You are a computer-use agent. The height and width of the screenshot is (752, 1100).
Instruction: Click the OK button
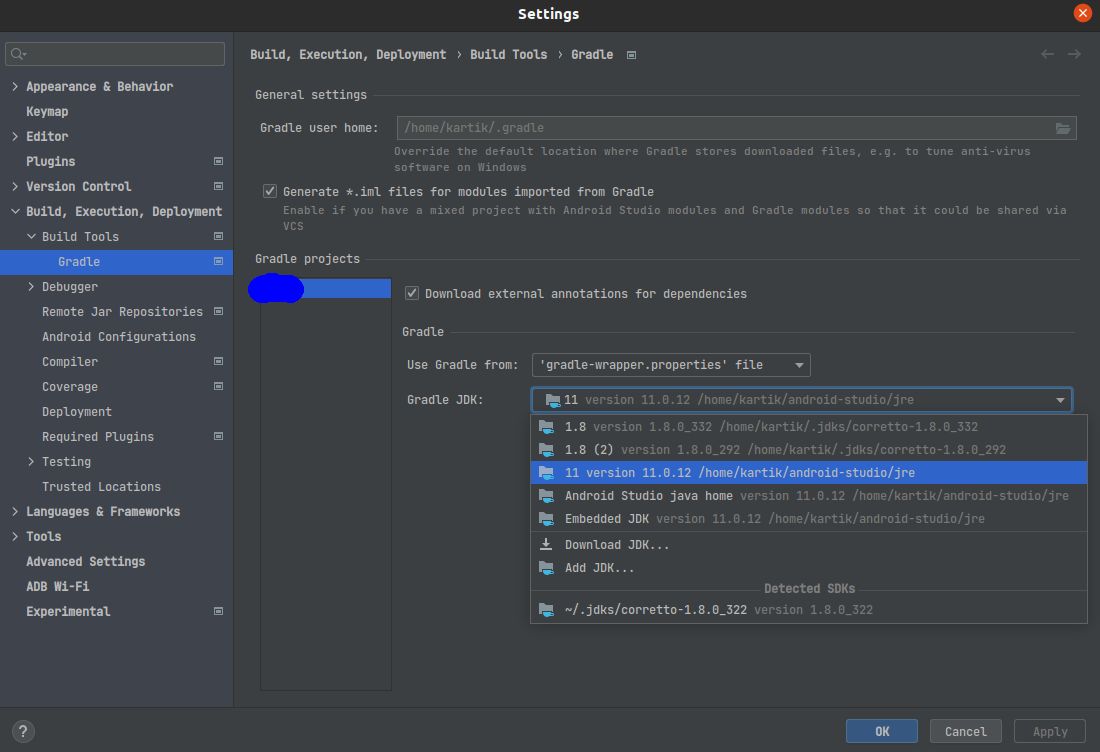coord(882,731)
